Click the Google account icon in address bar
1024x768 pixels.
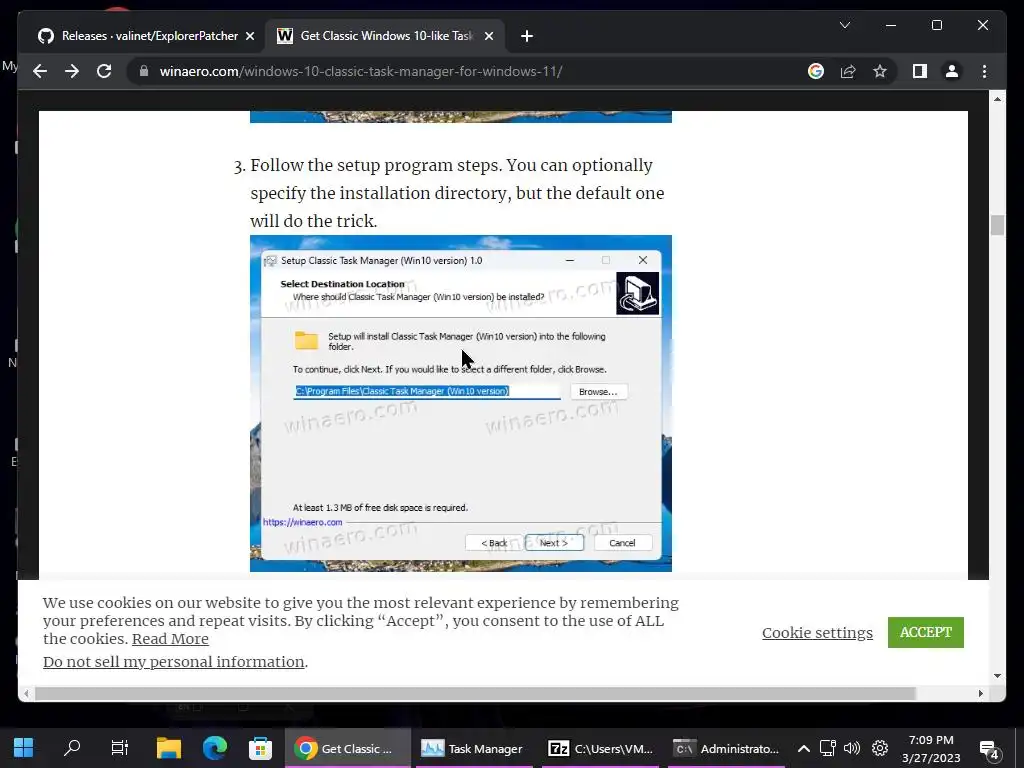point(816,71)
